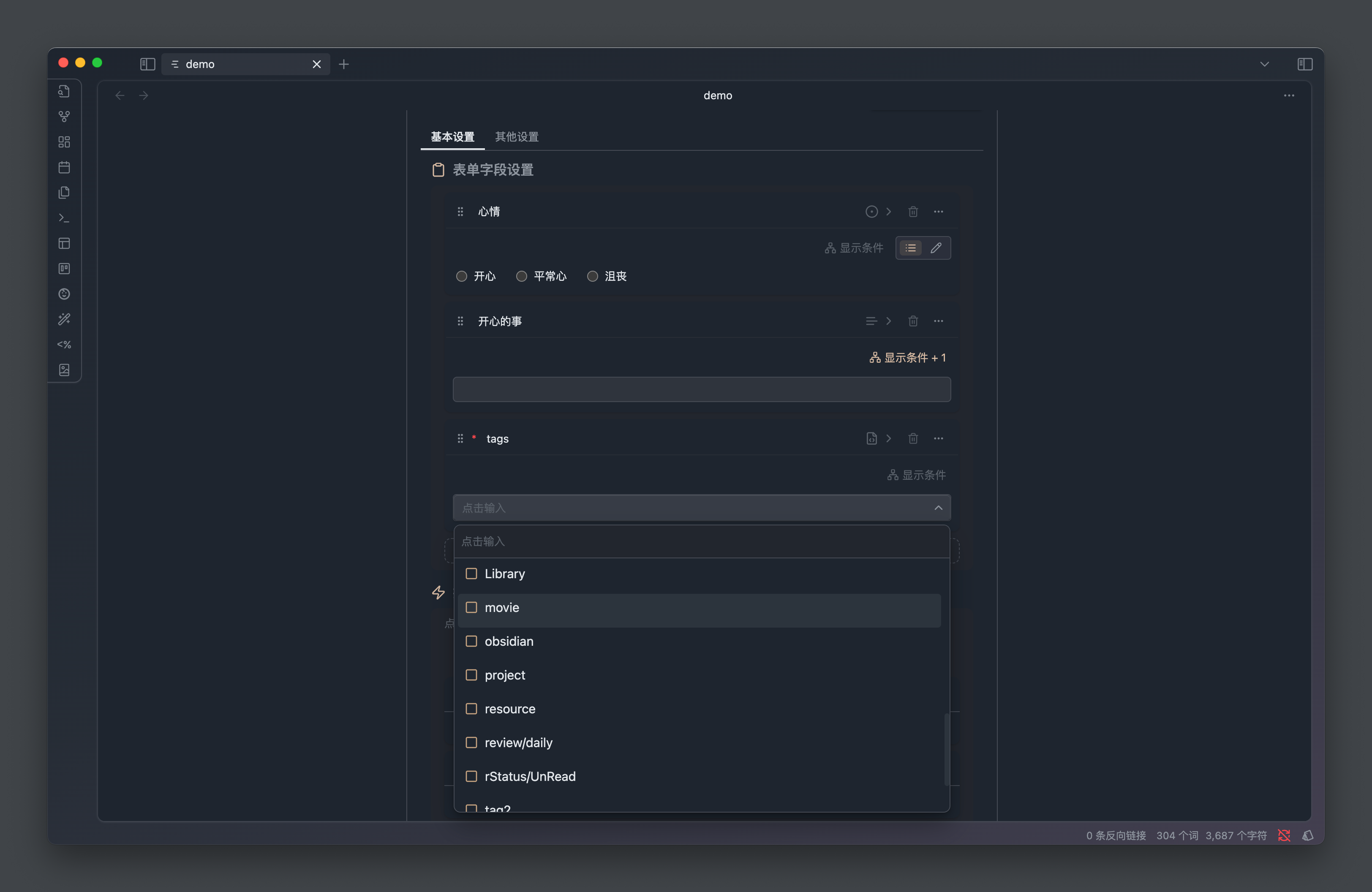The image size is (1372, 892).
Task: Expand the 开心的事 field type chevron
Action: pos(888,321)
